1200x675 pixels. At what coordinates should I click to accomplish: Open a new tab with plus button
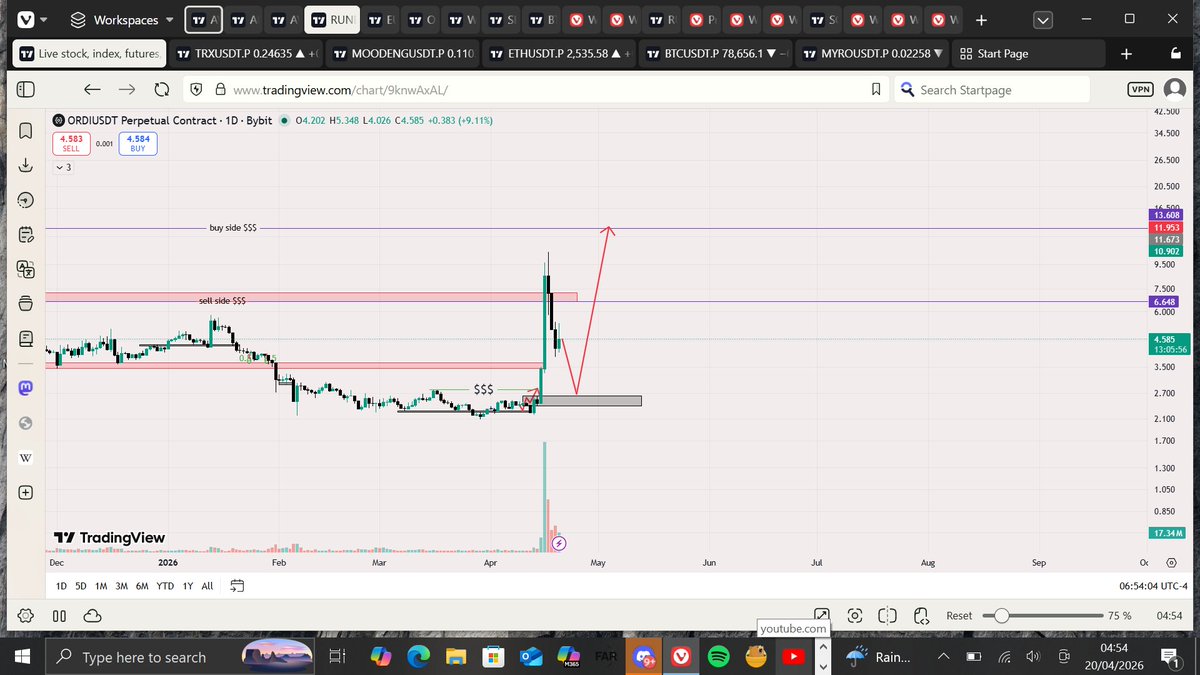pyautogui.click(x=981, y=19)
